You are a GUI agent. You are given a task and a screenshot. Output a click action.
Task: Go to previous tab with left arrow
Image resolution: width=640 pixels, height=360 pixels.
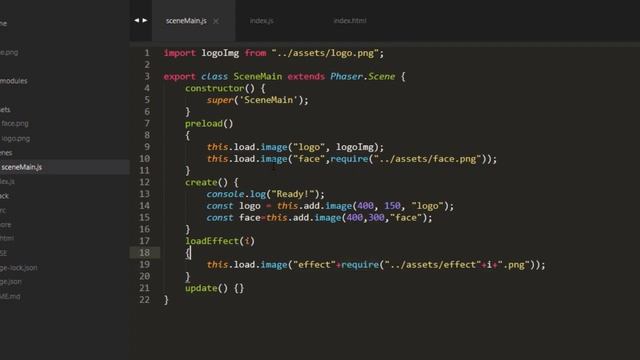136,20
